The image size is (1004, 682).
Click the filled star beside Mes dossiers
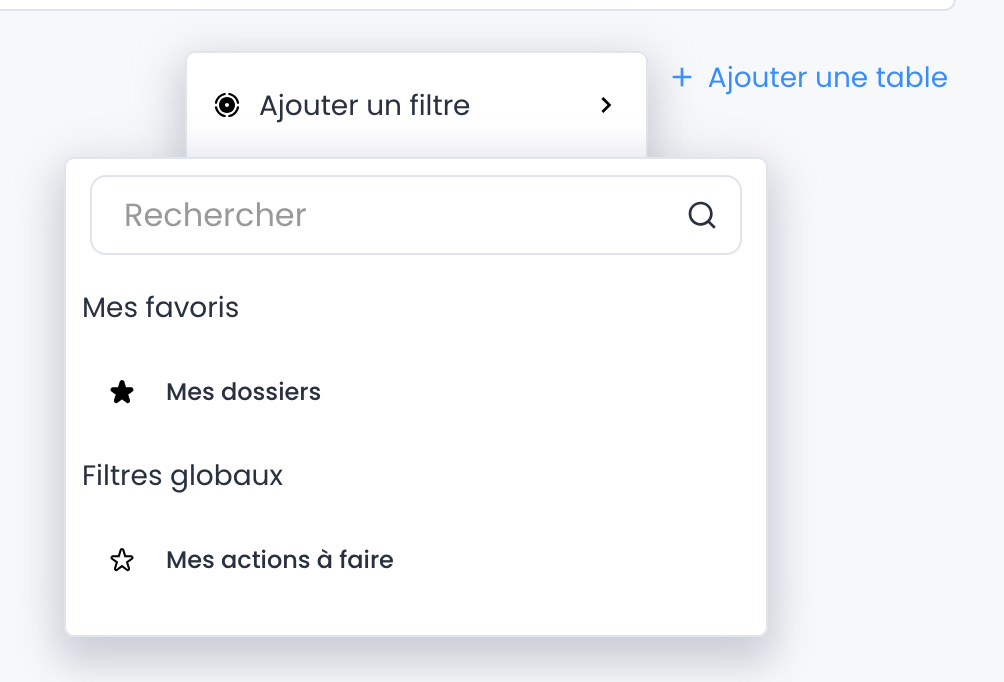pyautogui.click(x=122, y=392)
